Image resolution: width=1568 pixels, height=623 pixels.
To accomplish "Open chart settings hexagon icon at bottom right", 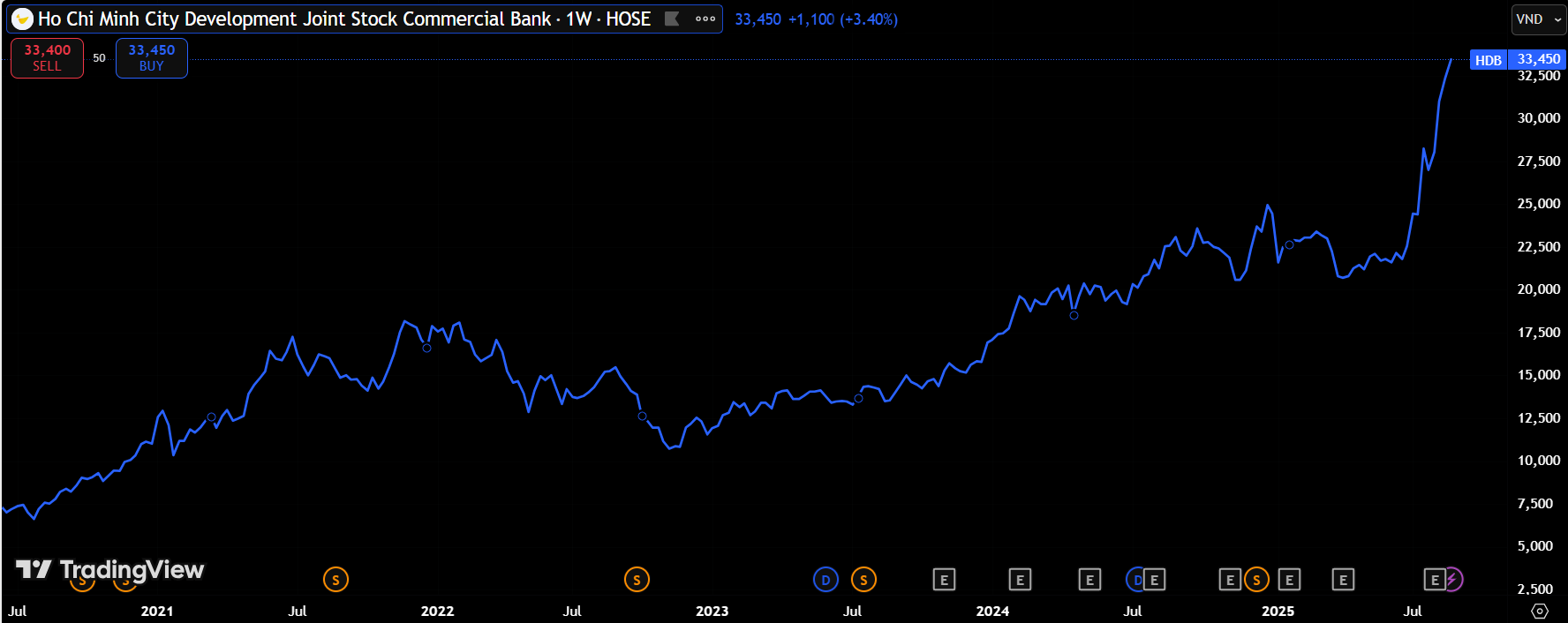I will point(1540,611).
